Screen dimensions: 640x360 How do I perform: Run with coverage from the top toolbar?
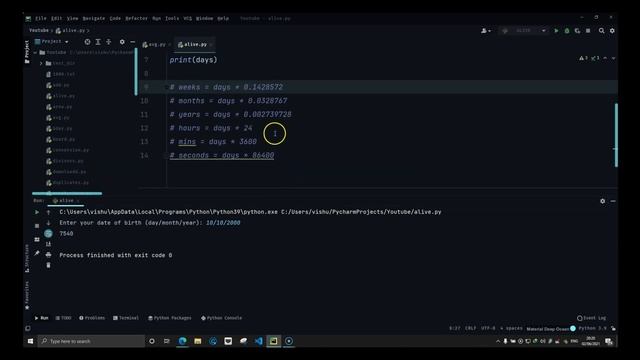point(577,31)
